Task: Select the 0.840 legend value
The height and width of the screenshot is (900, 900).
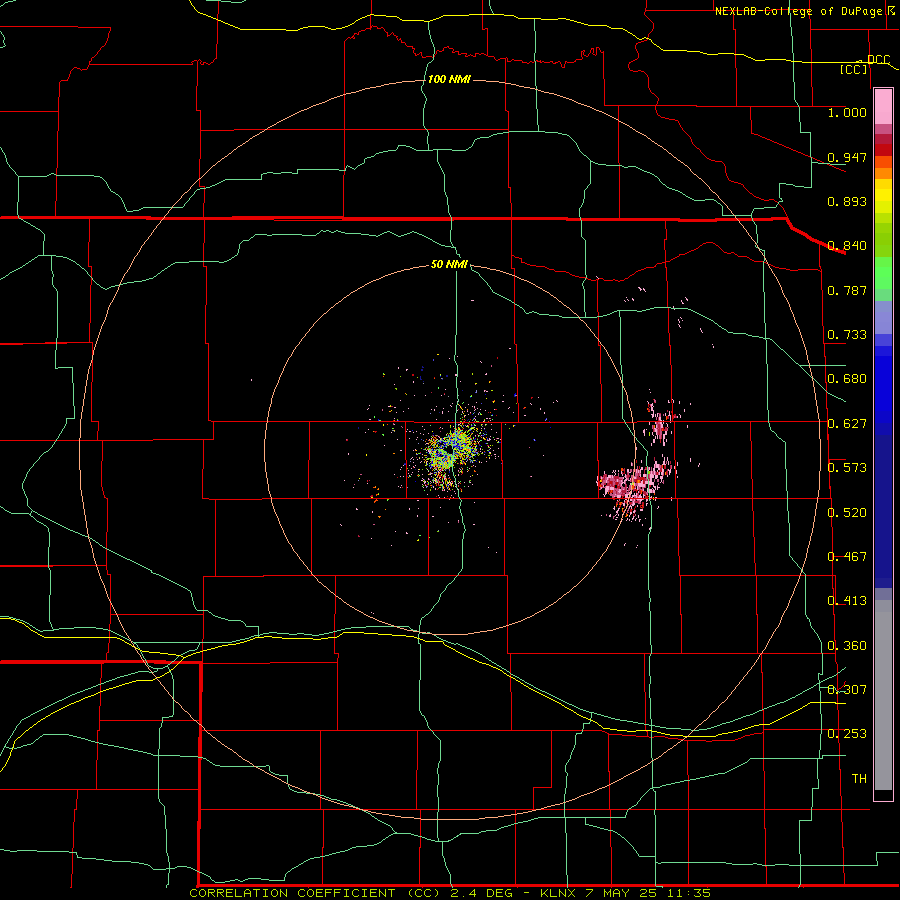Action: coord(847,246)
